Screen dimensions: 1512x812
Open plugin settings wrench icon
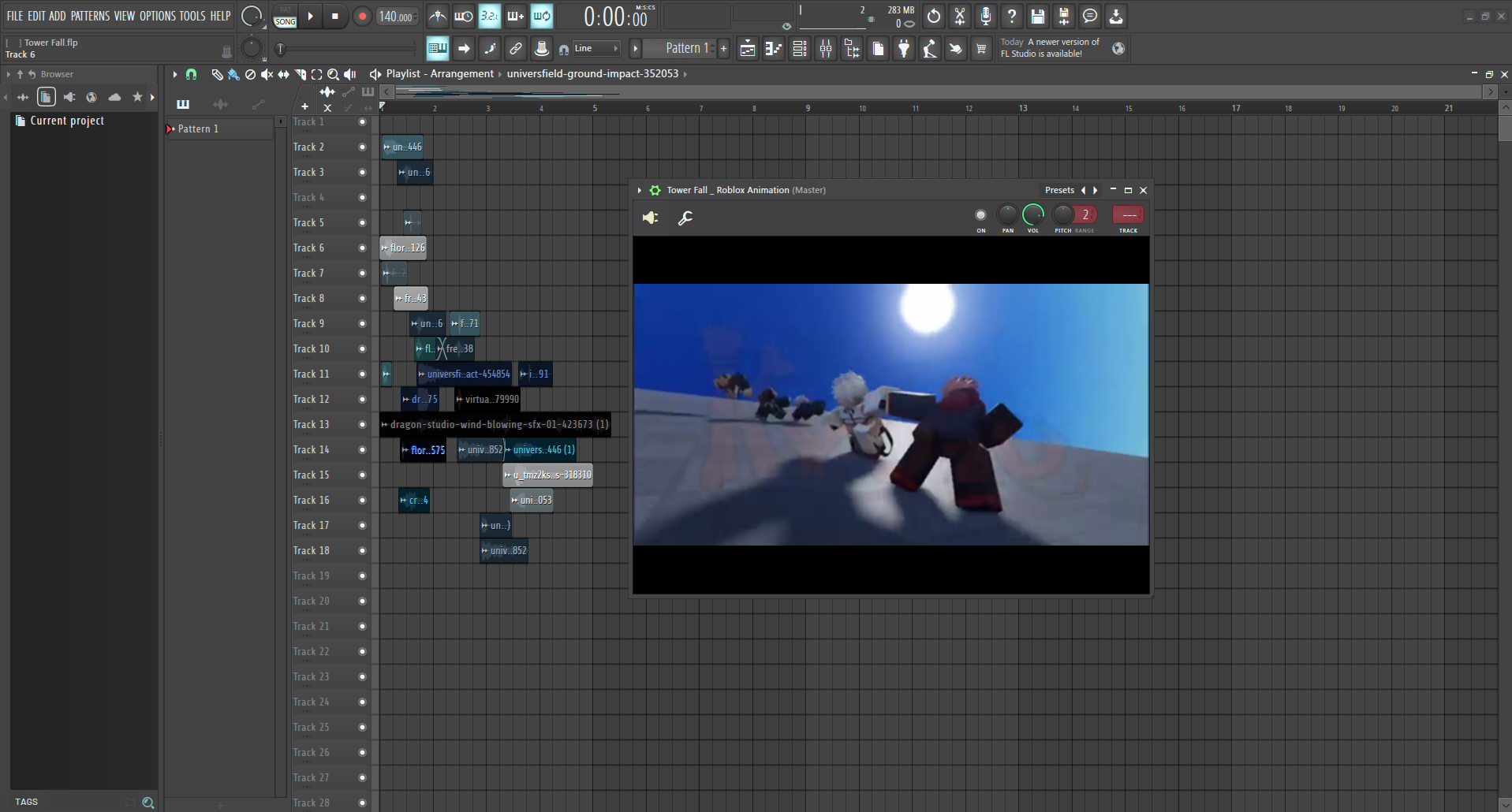pos(685,218)
